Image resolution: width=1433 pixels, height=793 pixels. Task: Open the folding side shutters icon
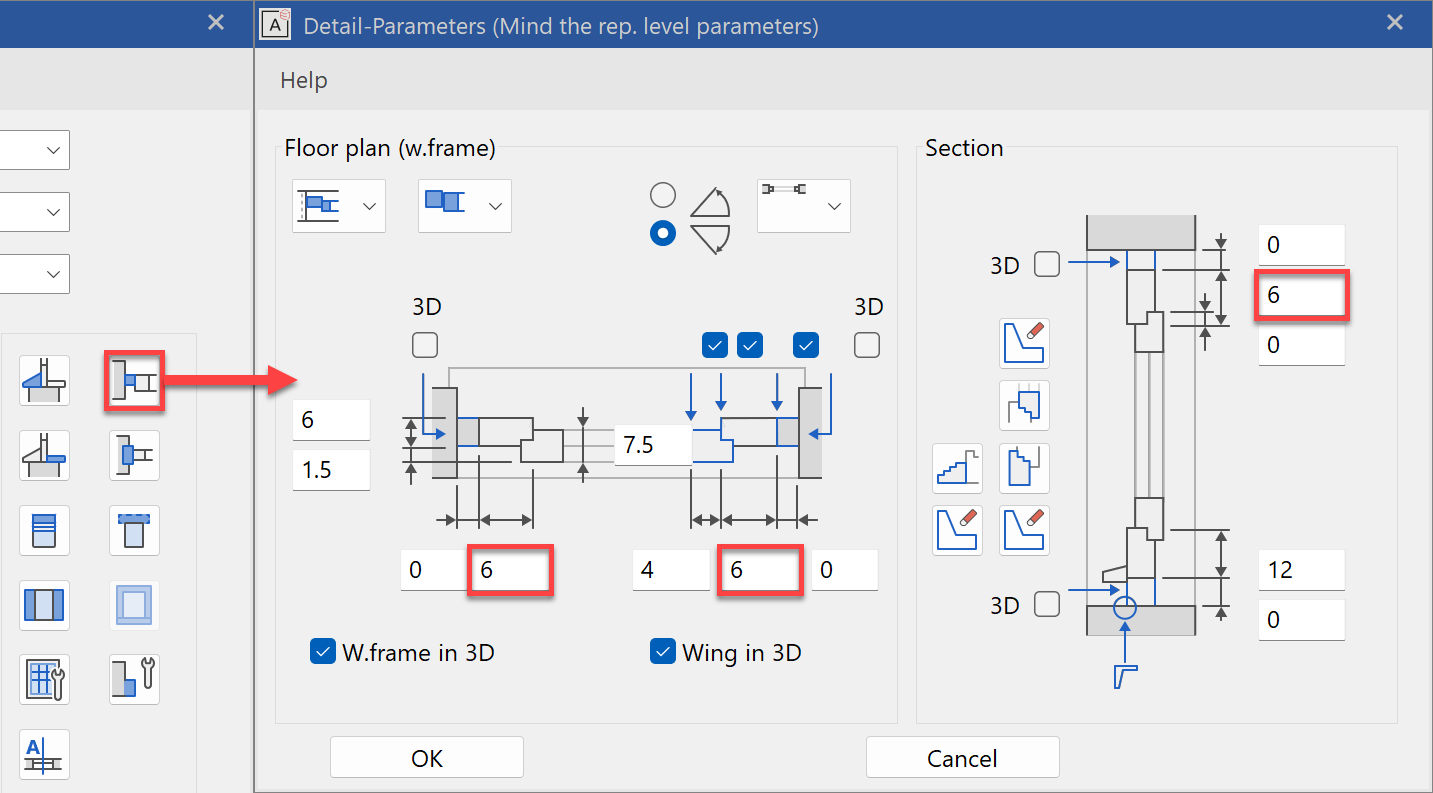(x=44, y=605)
